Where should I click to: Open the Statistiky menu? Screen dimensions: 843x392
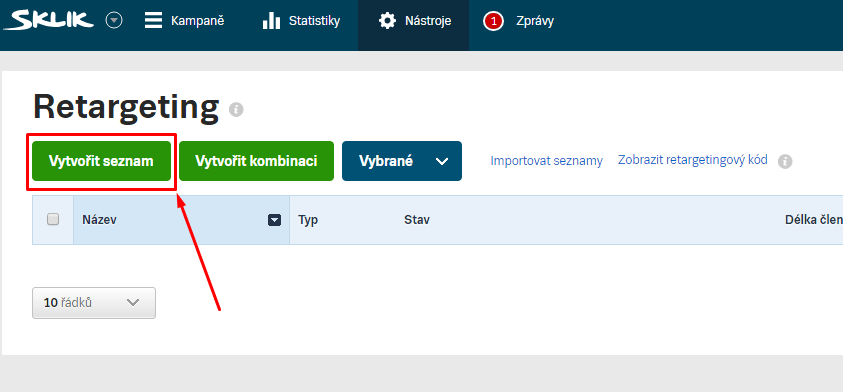301,21
